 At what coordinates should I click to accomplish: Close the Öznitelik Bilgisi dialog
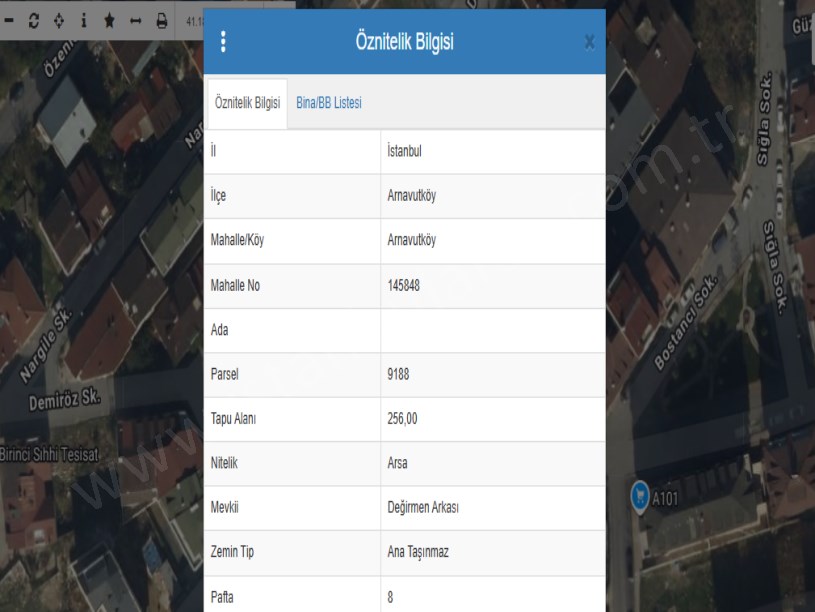point(589,42)
